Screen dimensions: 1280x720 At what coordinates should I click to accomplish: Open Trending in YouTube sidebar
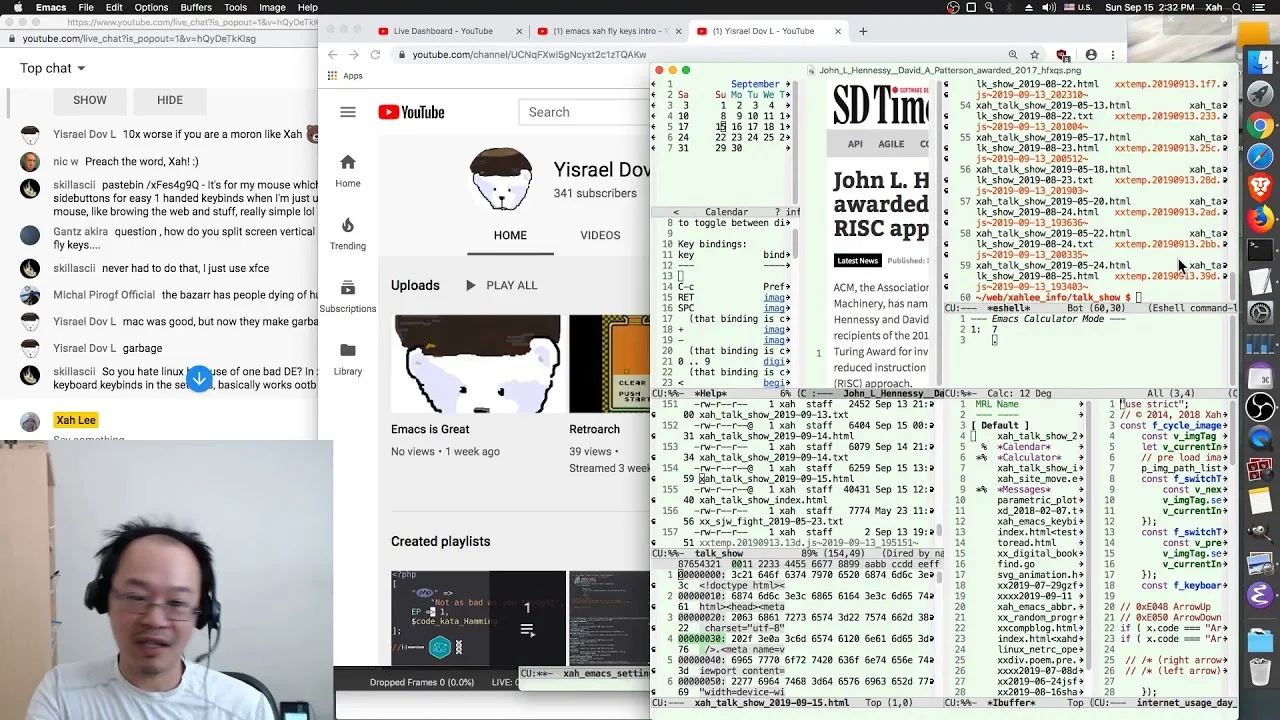pos(348,233)
